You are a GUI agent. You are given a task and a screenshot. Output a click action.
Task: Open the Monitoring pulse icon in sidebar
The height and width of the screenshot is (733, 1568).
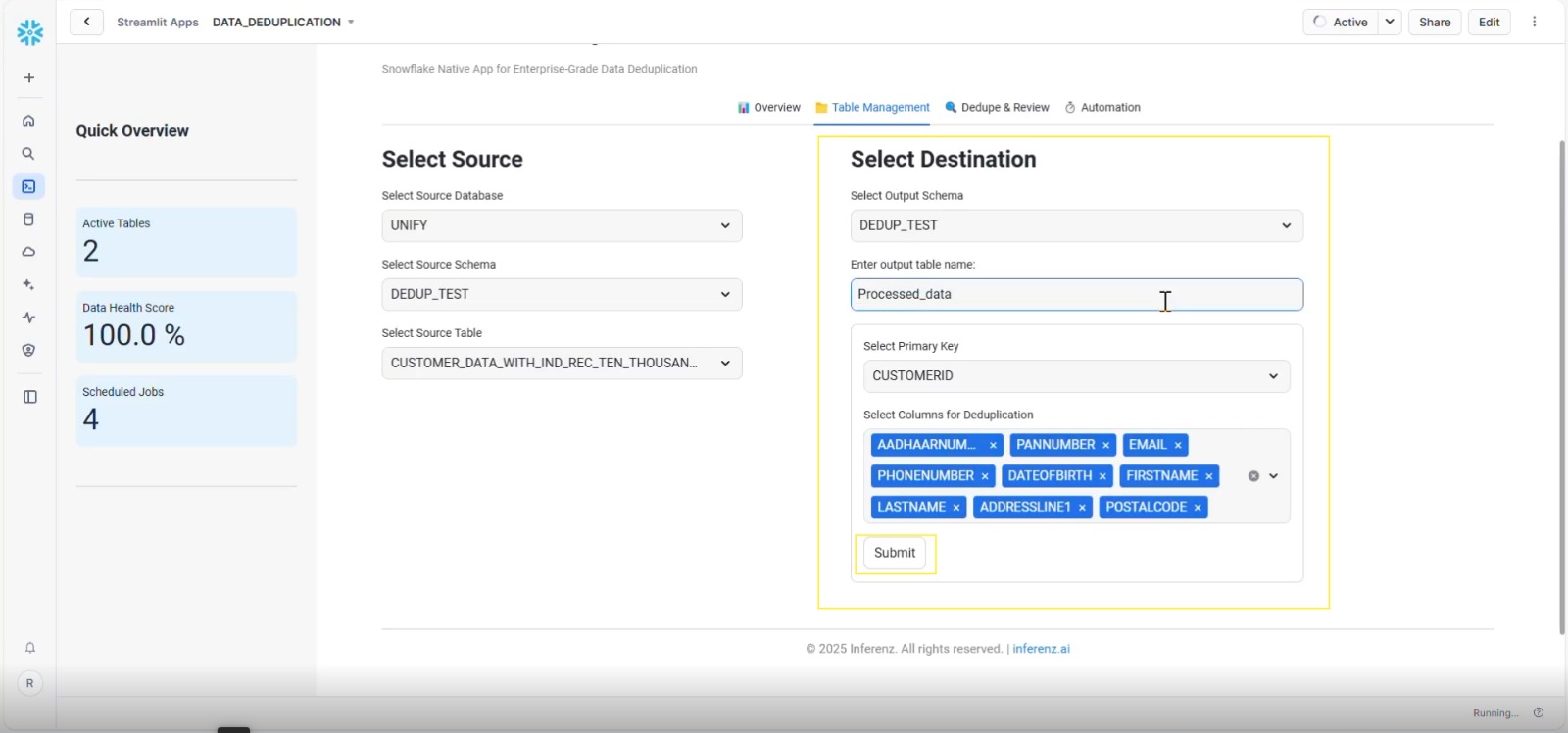tap(28, 318)
